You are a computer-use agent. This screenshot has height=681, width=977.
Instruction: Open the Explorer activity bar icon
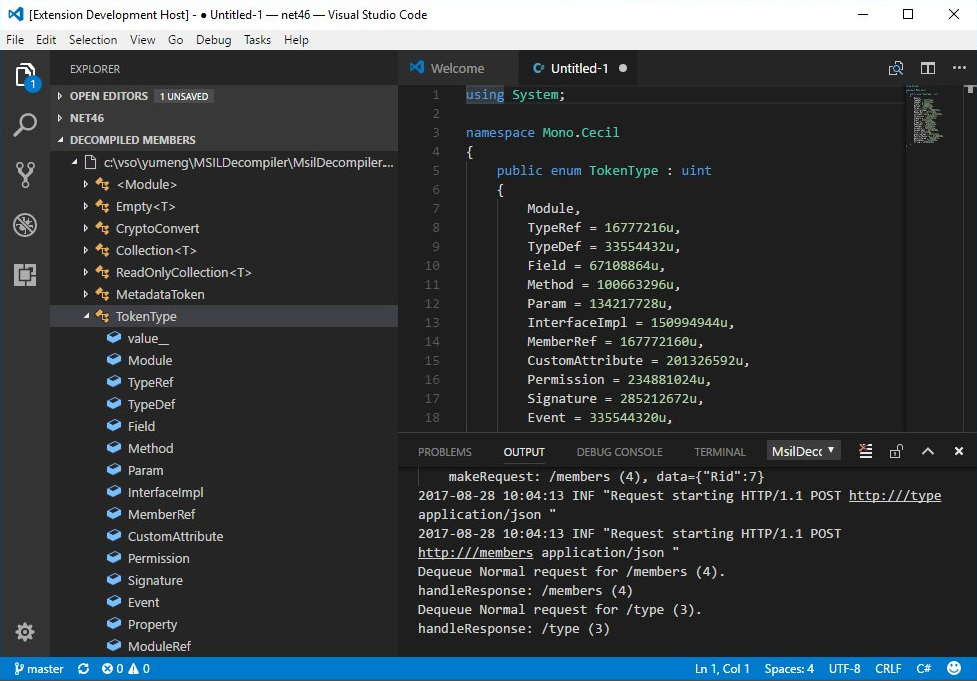point(26,77)
